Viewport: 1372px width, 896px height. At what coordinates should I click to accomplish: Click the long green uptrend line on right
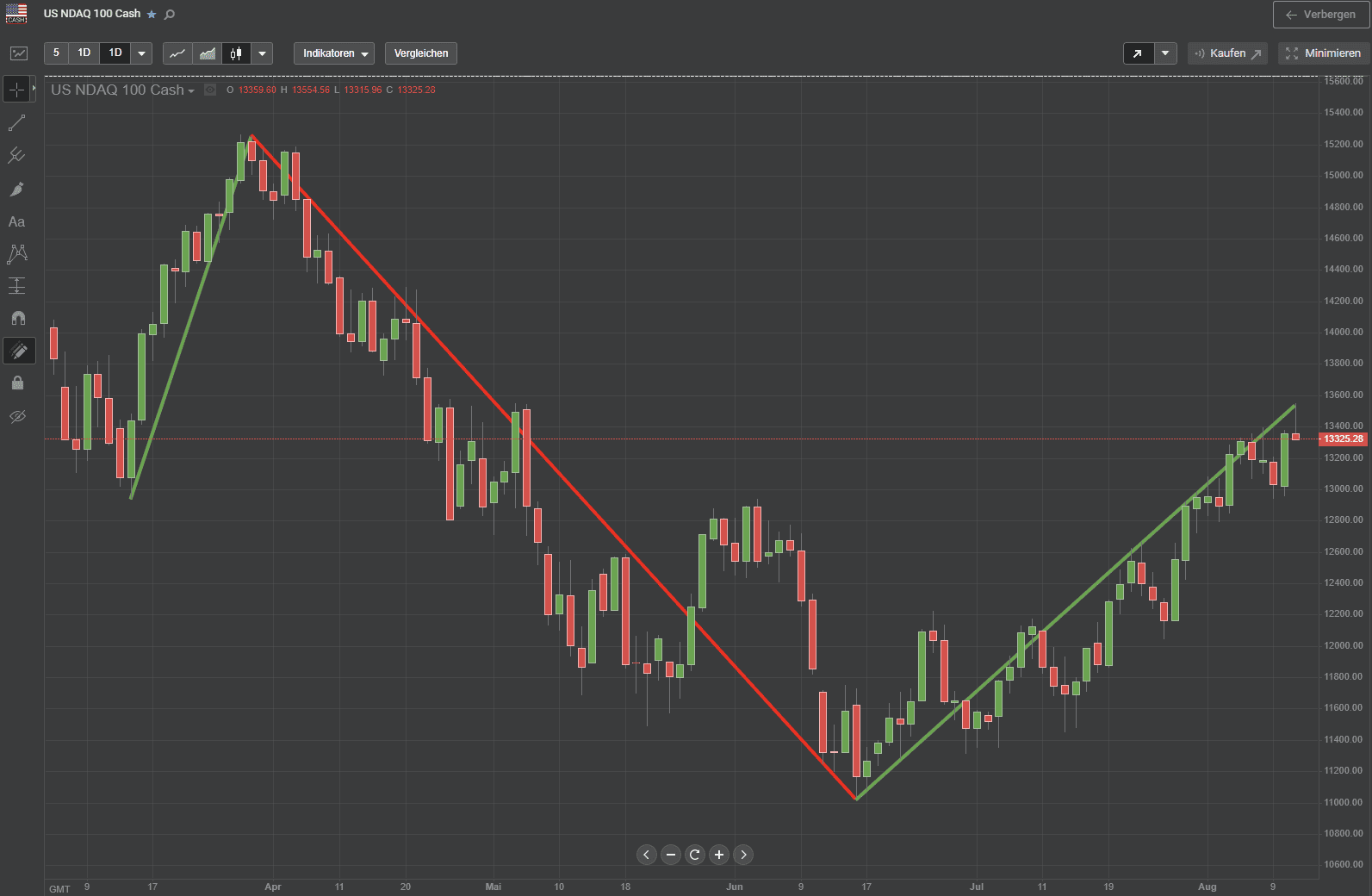point(1077,601)
